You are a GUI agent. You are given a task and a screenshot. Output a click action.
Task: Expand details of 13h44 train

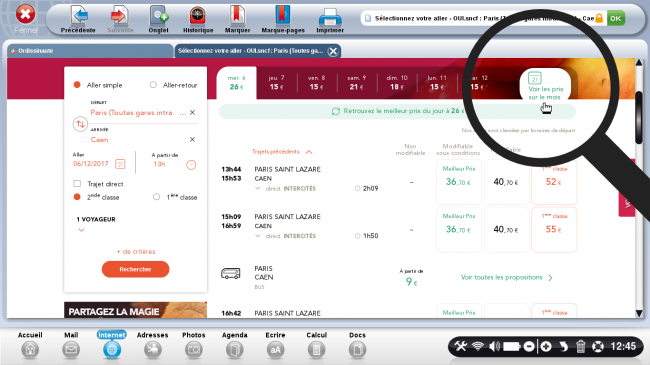(x=257, y=188)
